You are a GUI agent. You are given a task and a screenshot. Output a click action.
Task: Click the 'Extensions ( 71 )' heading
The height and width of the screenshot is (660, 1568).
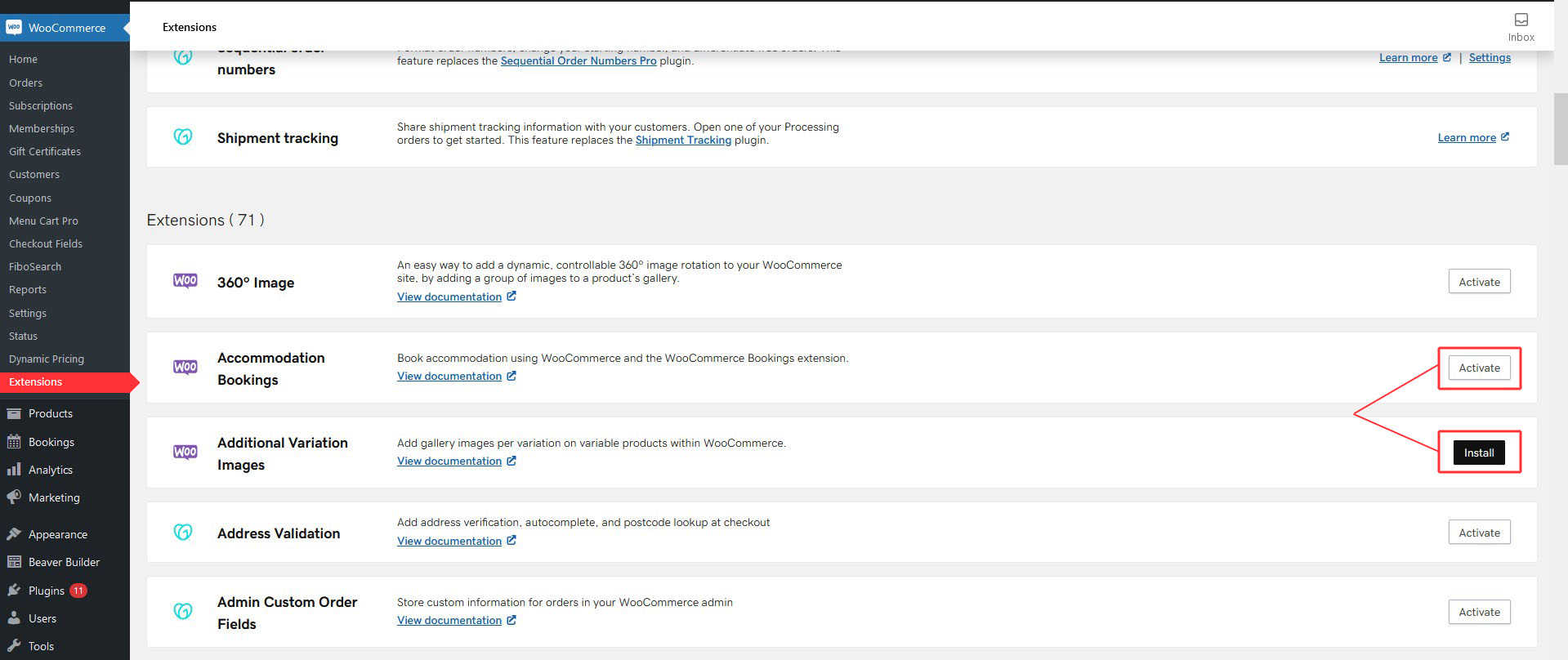coord(205,220)
